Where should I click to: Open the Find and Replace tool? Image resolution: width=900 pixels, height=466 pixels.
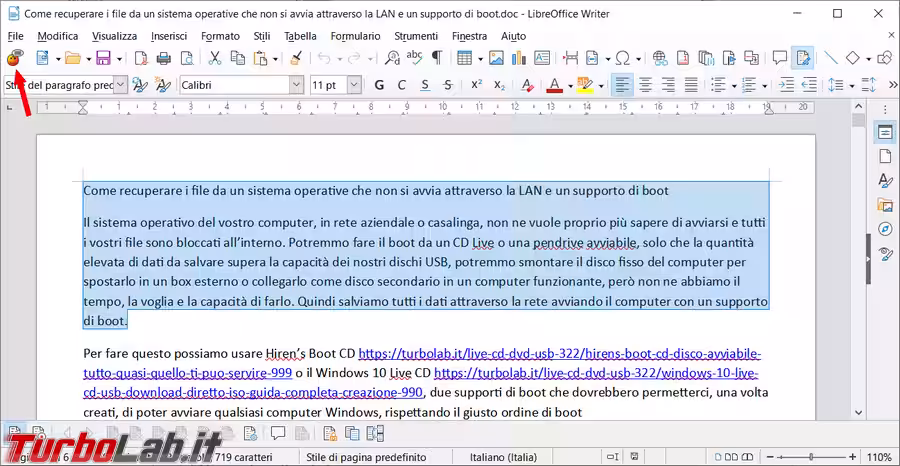click(x=390, y=58)
